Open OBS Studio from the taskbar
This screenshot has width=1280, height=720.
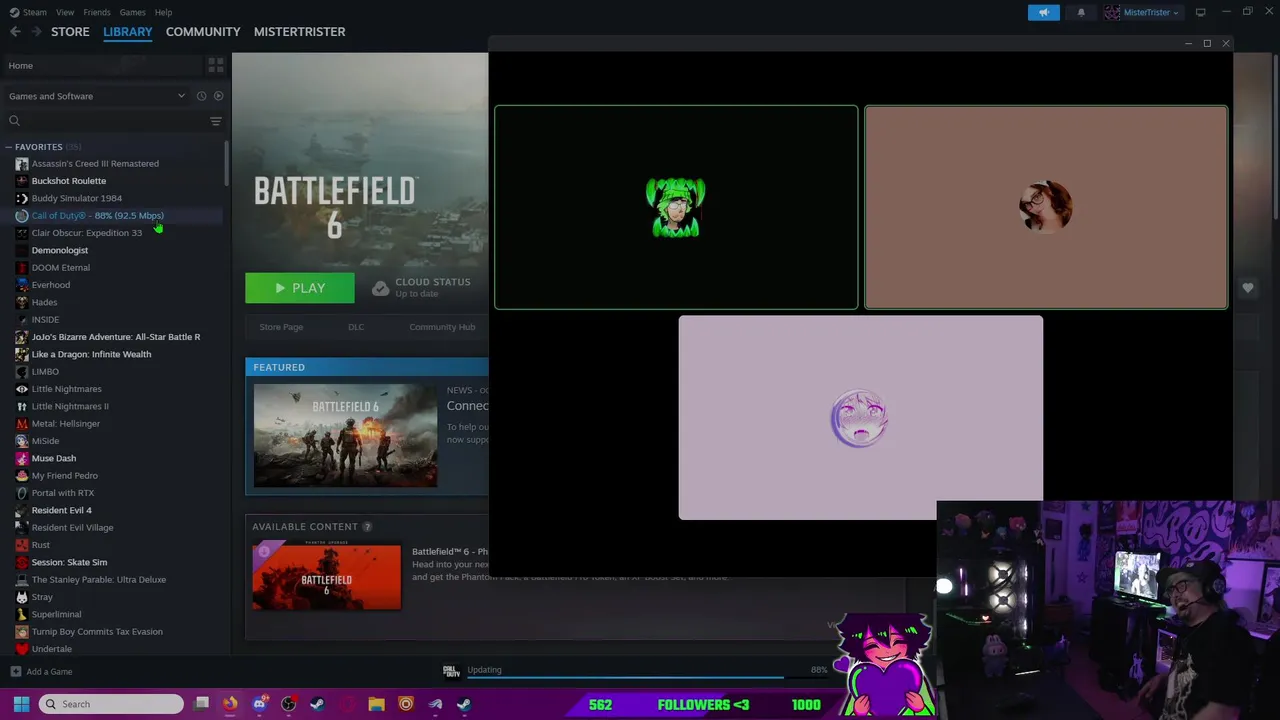pyautogui.click(x=289, y=704)
